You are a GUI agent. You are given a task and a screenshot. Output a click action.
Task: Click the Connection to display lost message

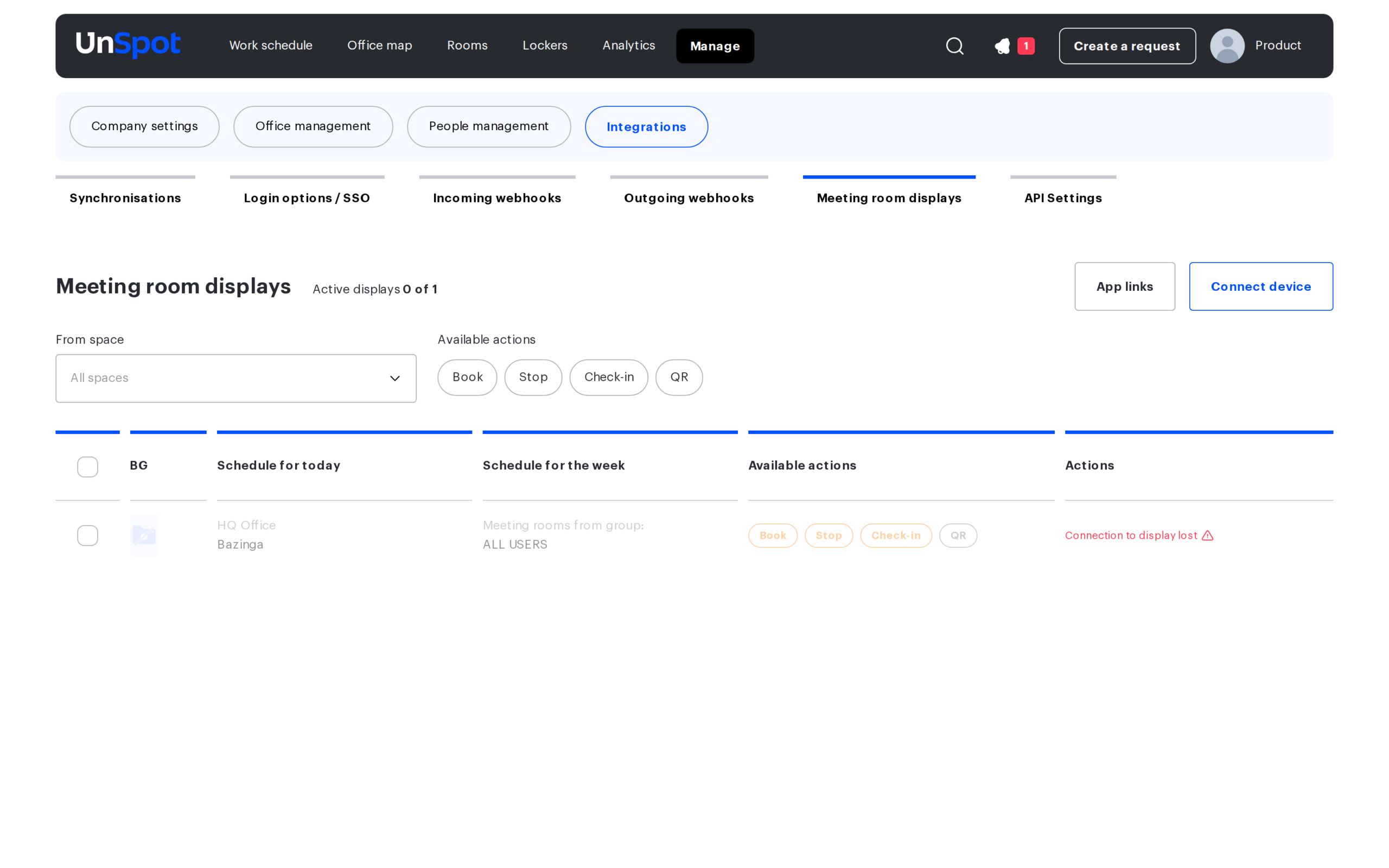pos(1131,535)
